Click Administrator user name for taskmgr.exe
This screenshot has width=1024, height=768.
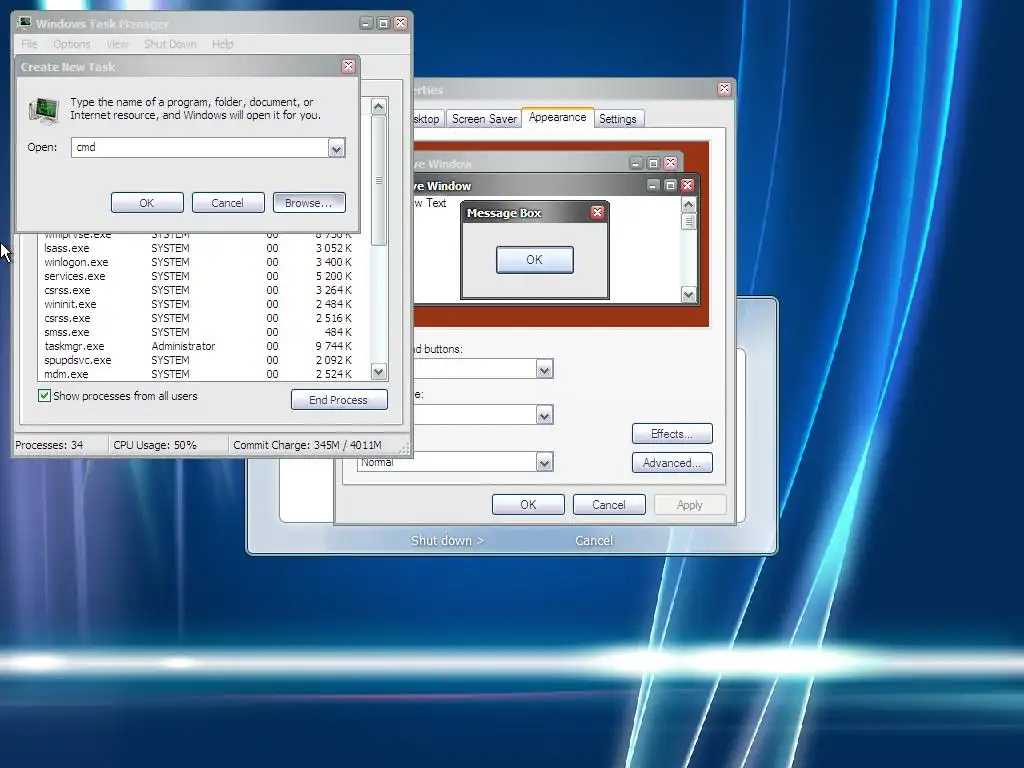(x=183, y=346)
